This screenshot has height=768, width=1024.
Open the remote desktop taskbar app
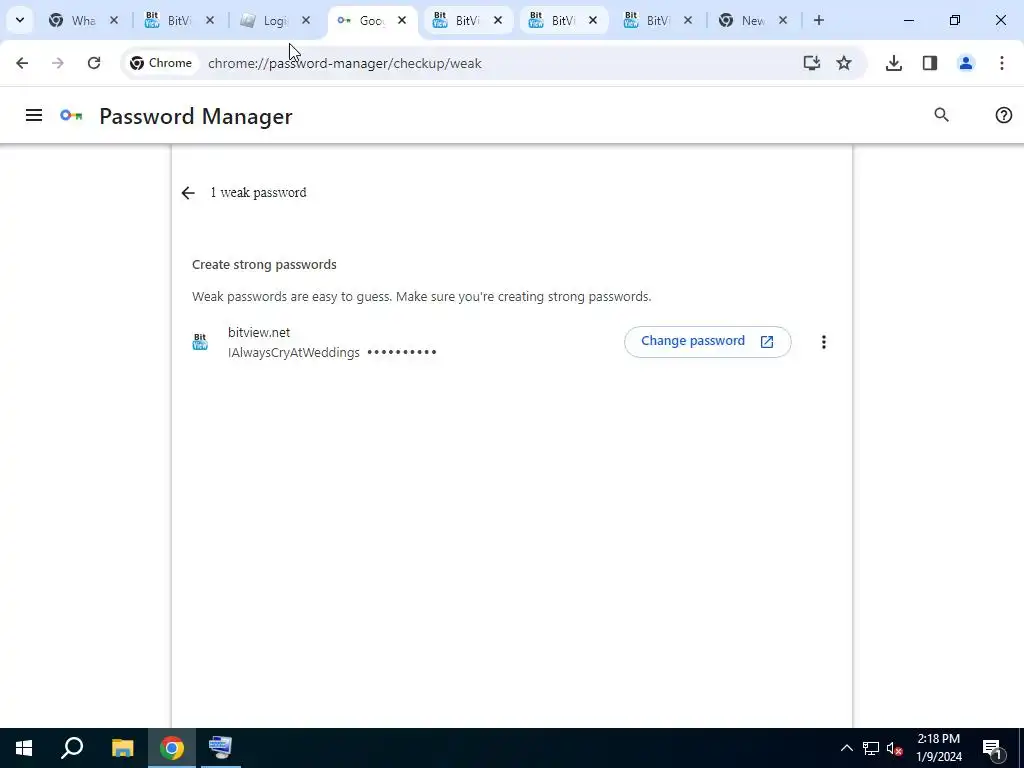[x=220, y=748]
